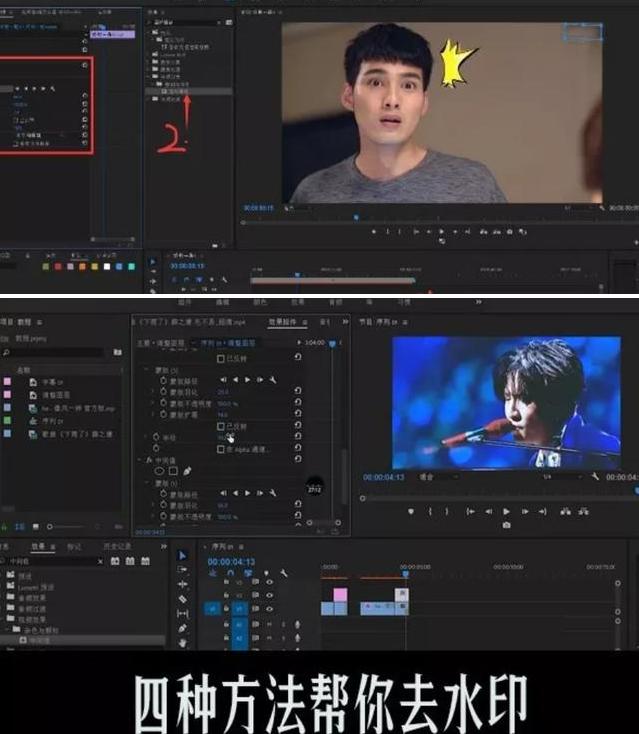Select the Pen tool in the timeline toolbar
The image size is (639, 734).
coord(183,628)
